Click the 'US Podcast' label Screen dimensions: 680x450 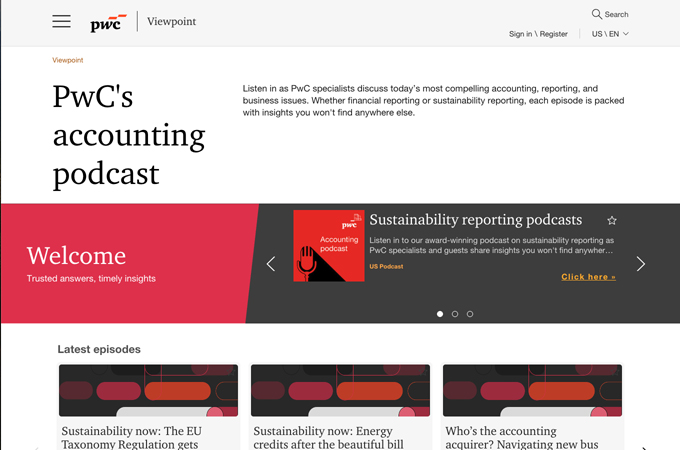386,267
